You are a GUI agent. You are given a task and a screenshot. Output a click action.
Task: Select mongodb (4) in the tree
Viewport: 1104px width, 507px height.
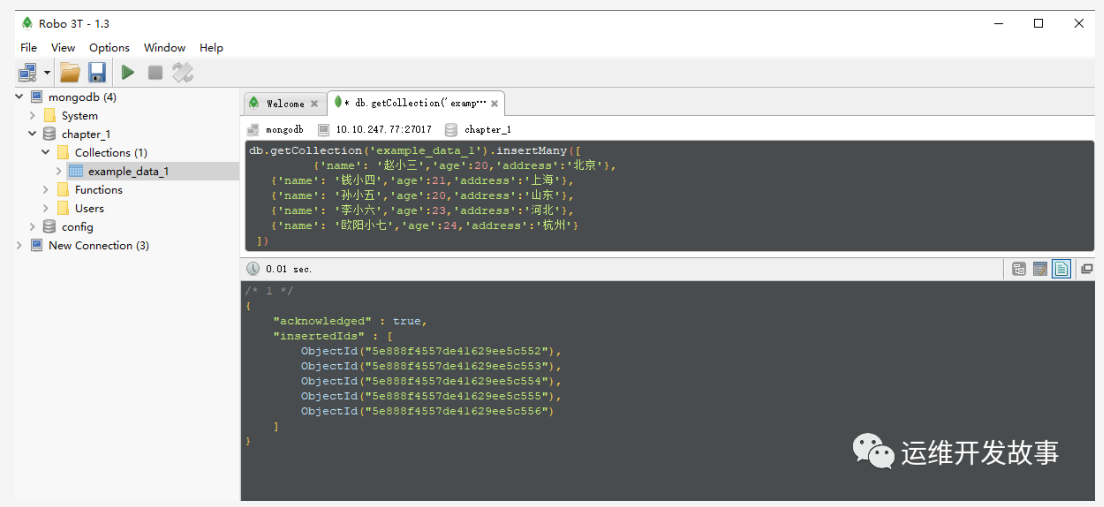pyautogui.click(x=82, y=96)
